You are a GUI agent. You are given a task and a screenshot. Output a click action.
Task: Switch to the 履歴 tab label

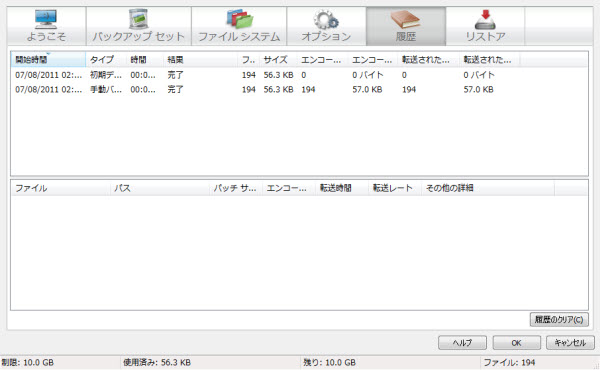pyautogui.click(x=406, y=37)
